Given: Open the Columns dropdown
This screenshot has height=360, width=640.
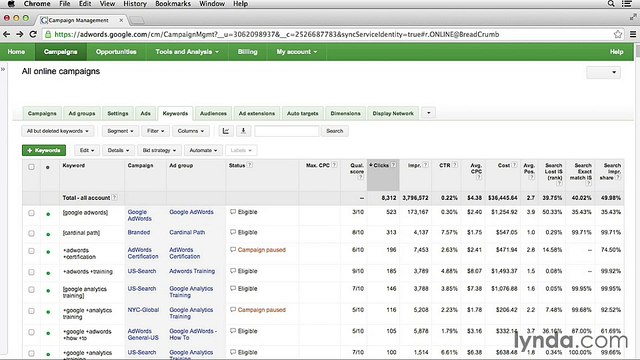Looking at the screenshot, I should point(191,131).
